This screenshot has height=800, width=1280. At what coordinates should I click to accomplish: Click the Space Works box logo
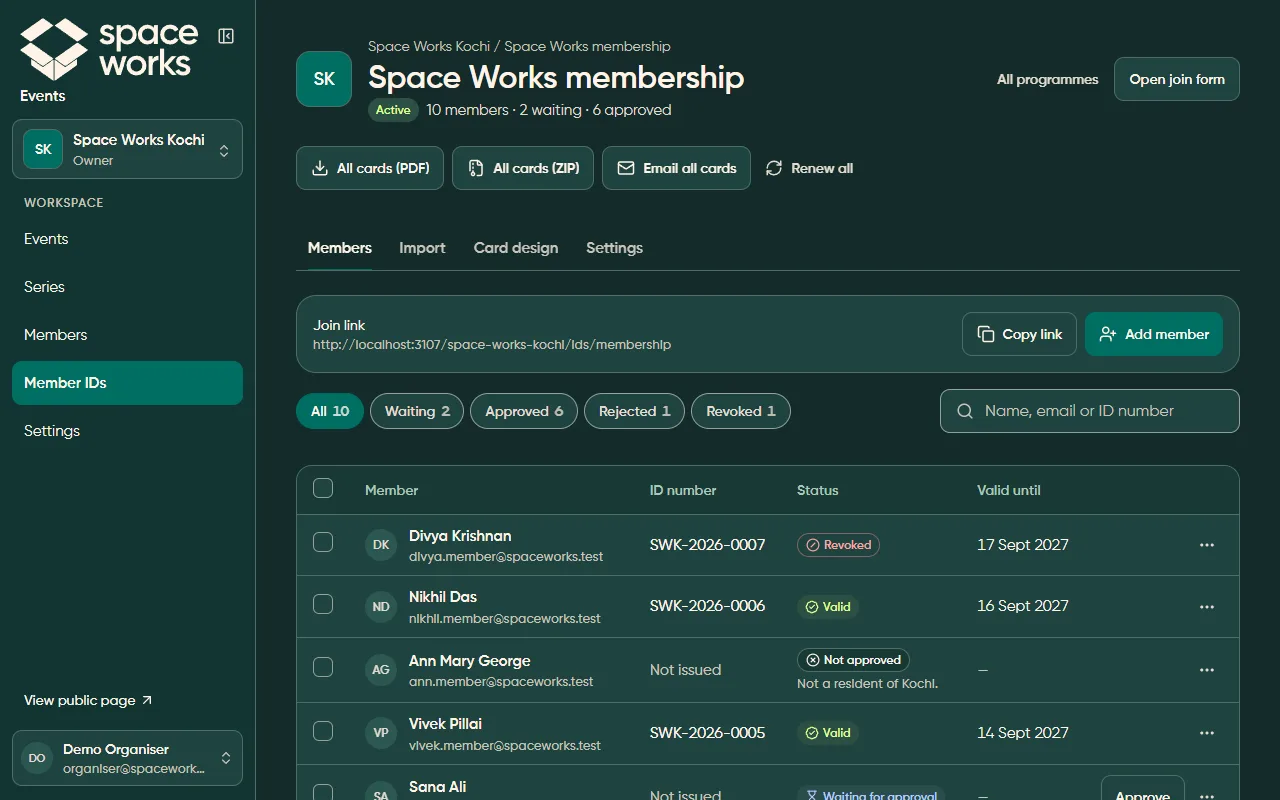tap(54, 49)
